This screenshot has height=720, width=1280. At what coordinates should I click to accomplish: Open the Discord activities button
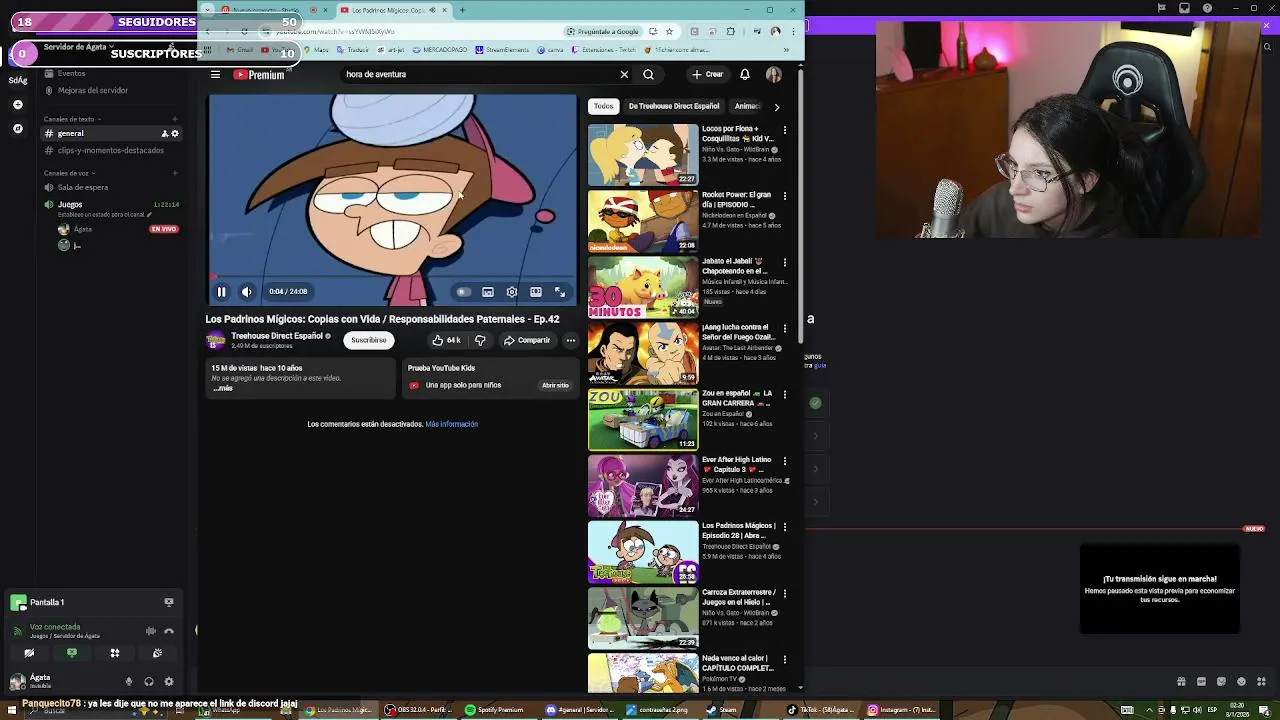click(x=115, y=653)
